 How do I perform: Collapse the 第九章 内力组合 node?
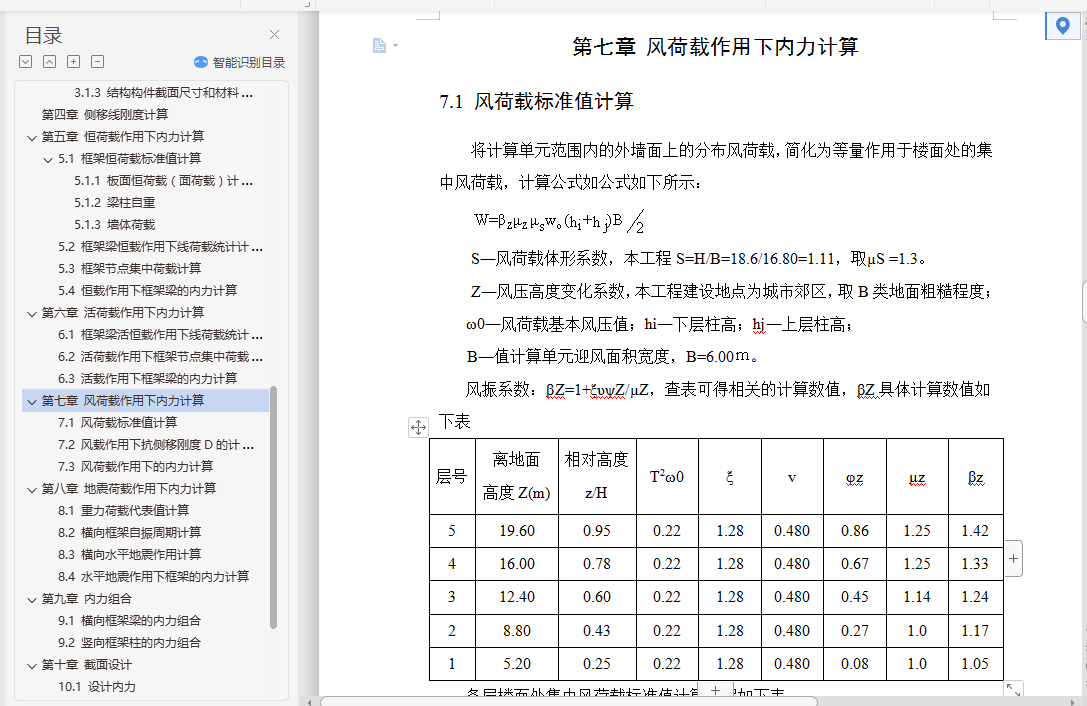(x=32, y=599)
